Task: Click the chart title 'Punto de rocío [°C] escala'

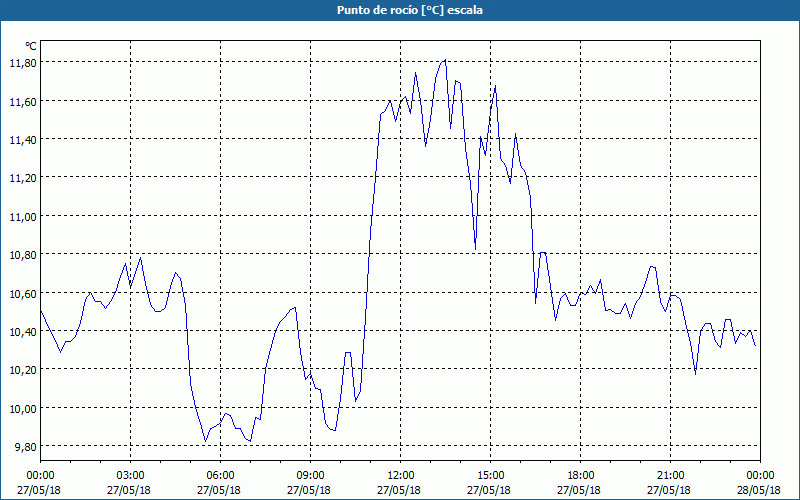Action: coord(410,10)
